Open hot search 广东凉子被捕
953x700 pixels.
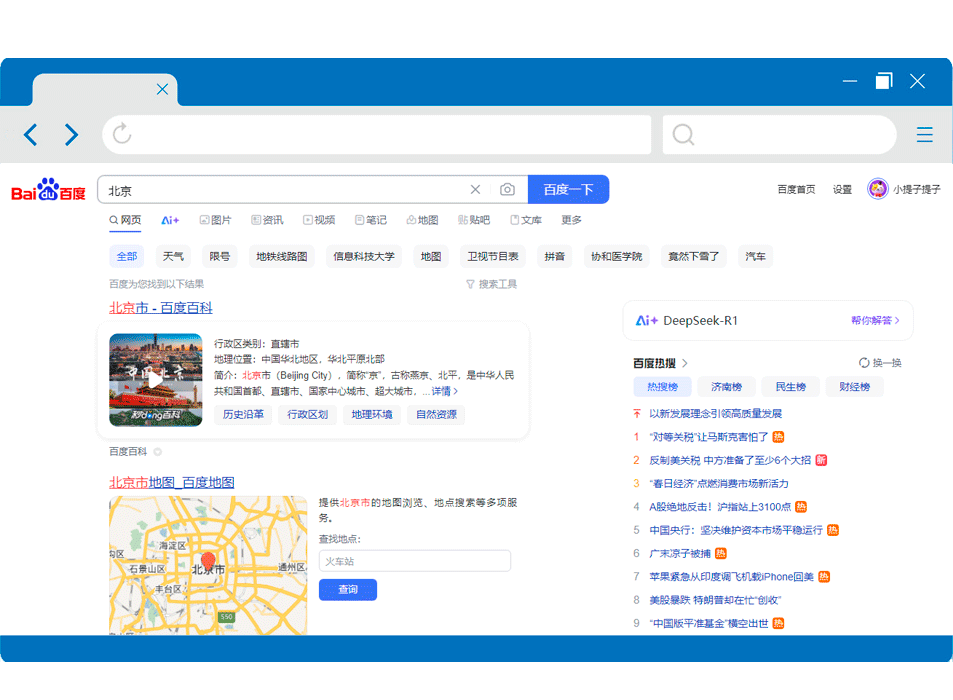click(679, 554)
